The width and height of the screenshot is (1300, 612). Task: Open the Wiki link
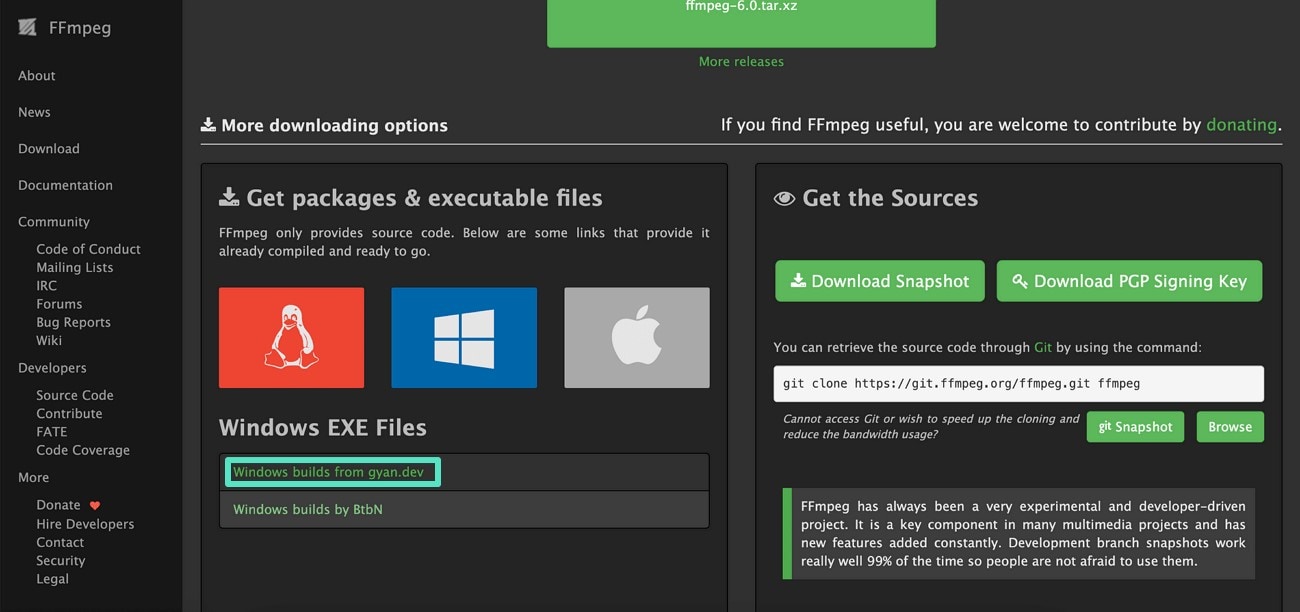tap(49, 340)
